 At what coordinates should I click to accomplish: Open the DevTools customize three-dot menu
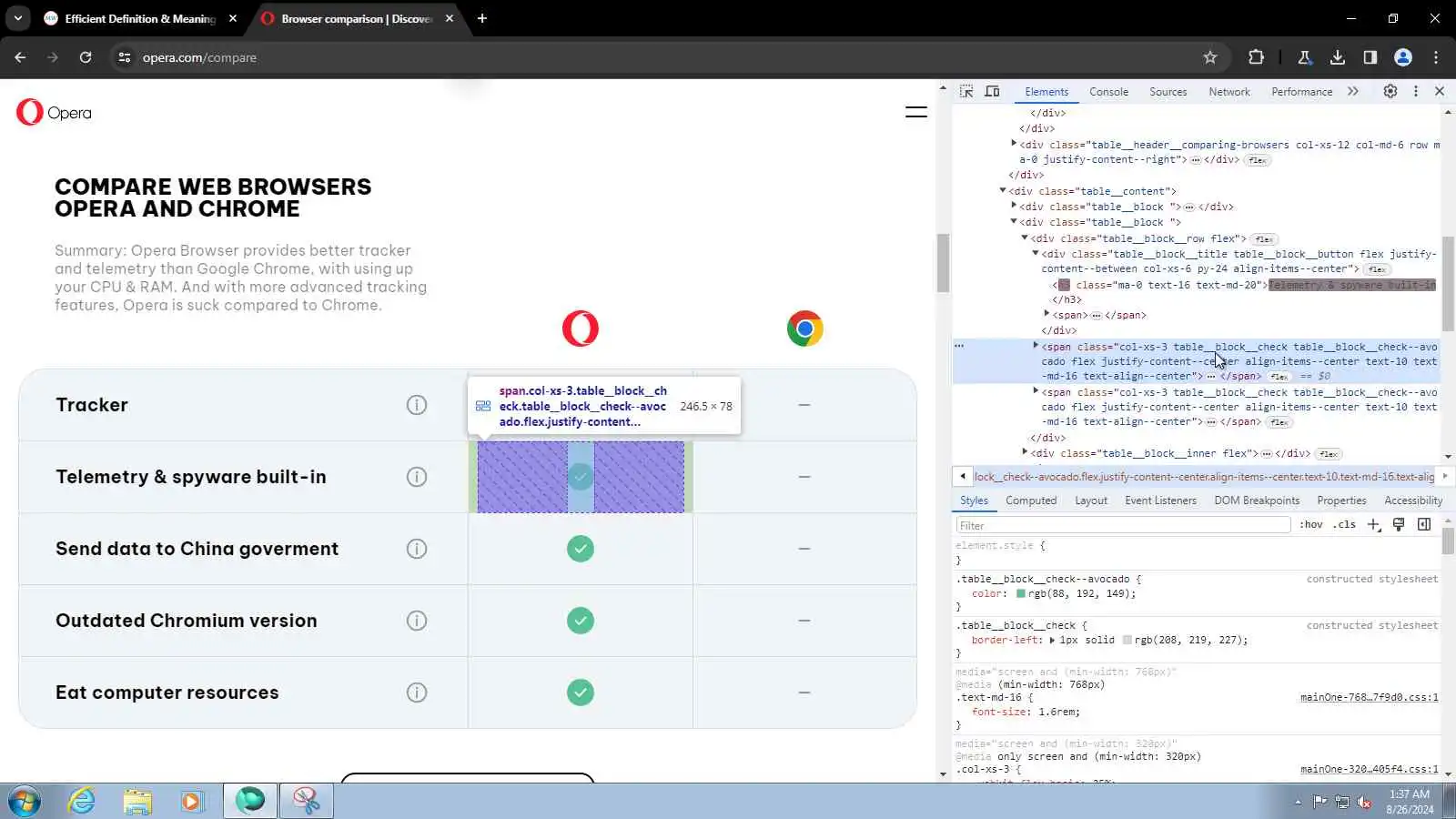[x=1415, y=92]
